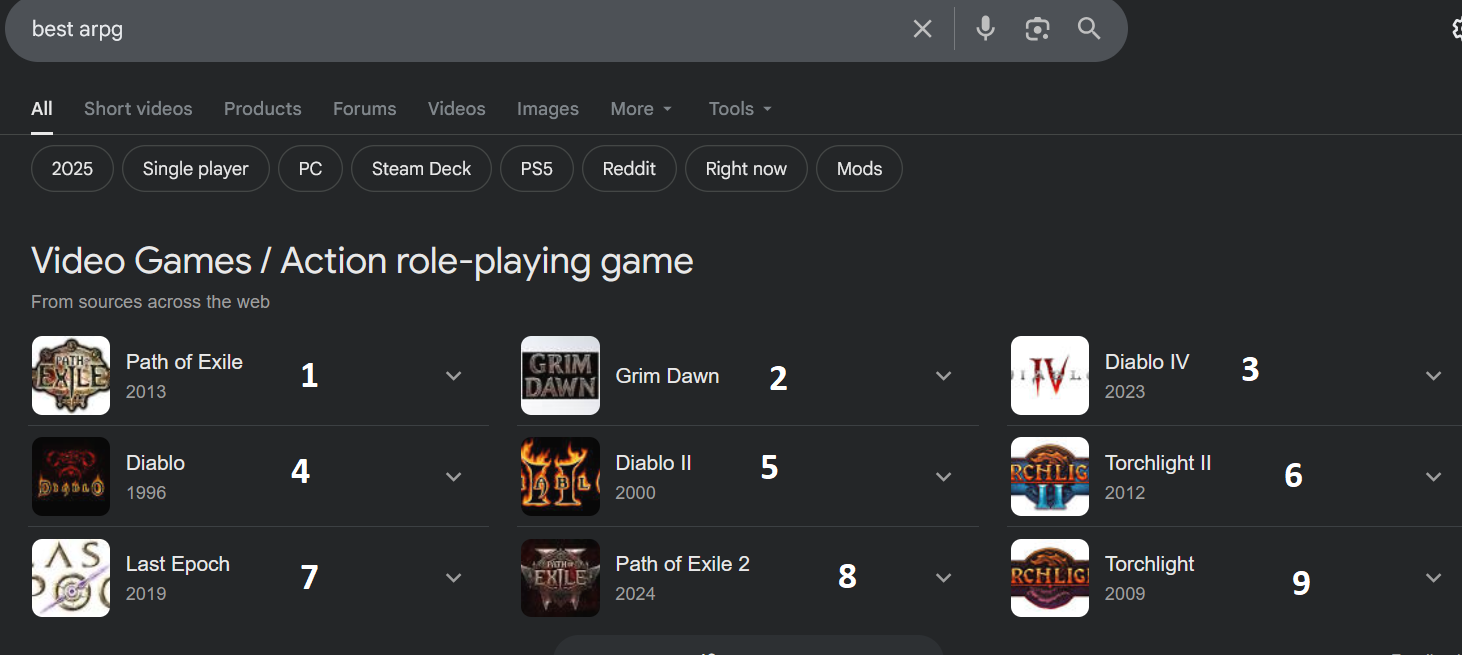Start voice search with microphone icon
The height and width of the screenshot is (655, 1462).
click(985, 29)
